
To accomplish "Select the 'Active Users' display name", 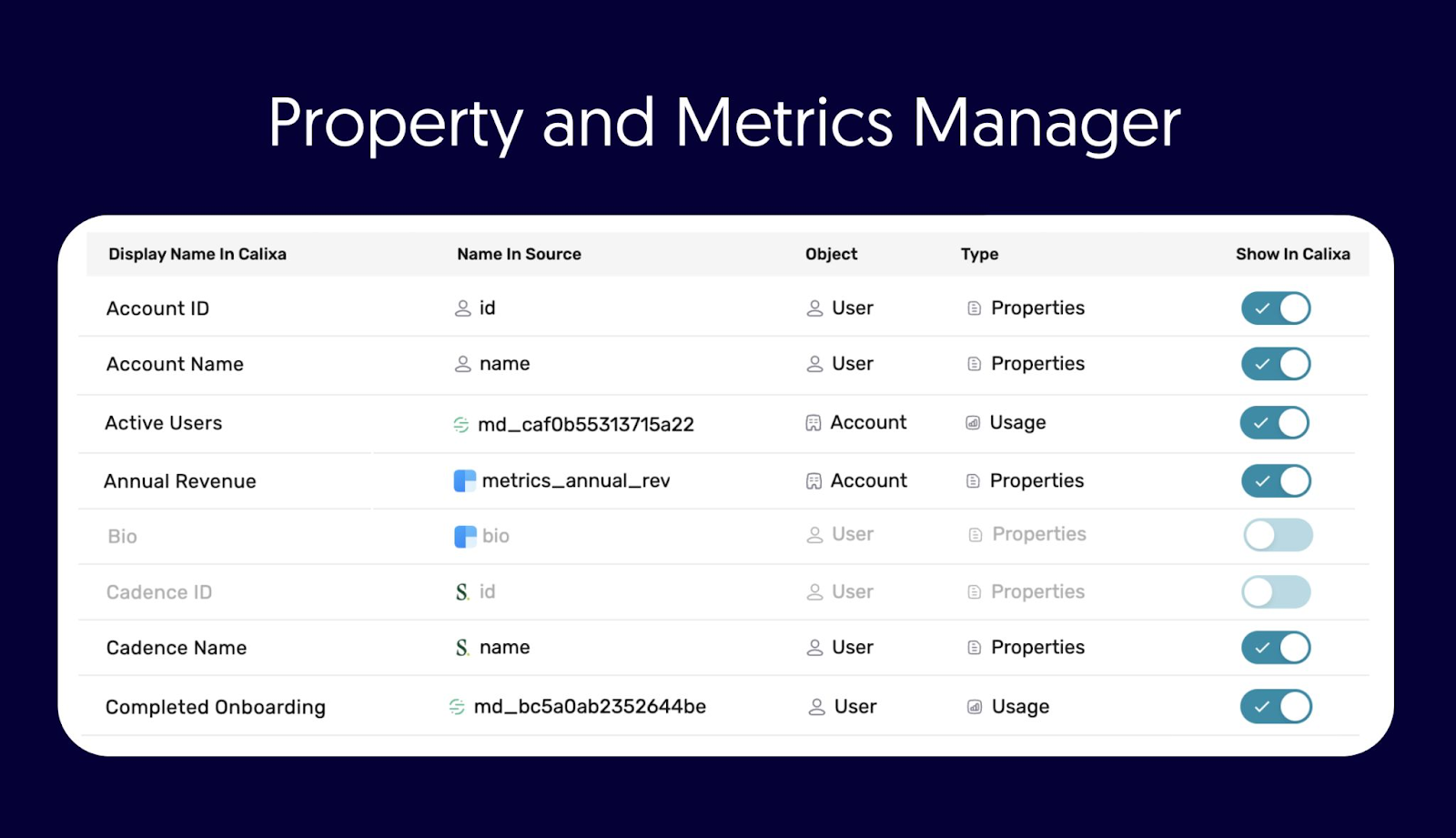I will (163, 423).
